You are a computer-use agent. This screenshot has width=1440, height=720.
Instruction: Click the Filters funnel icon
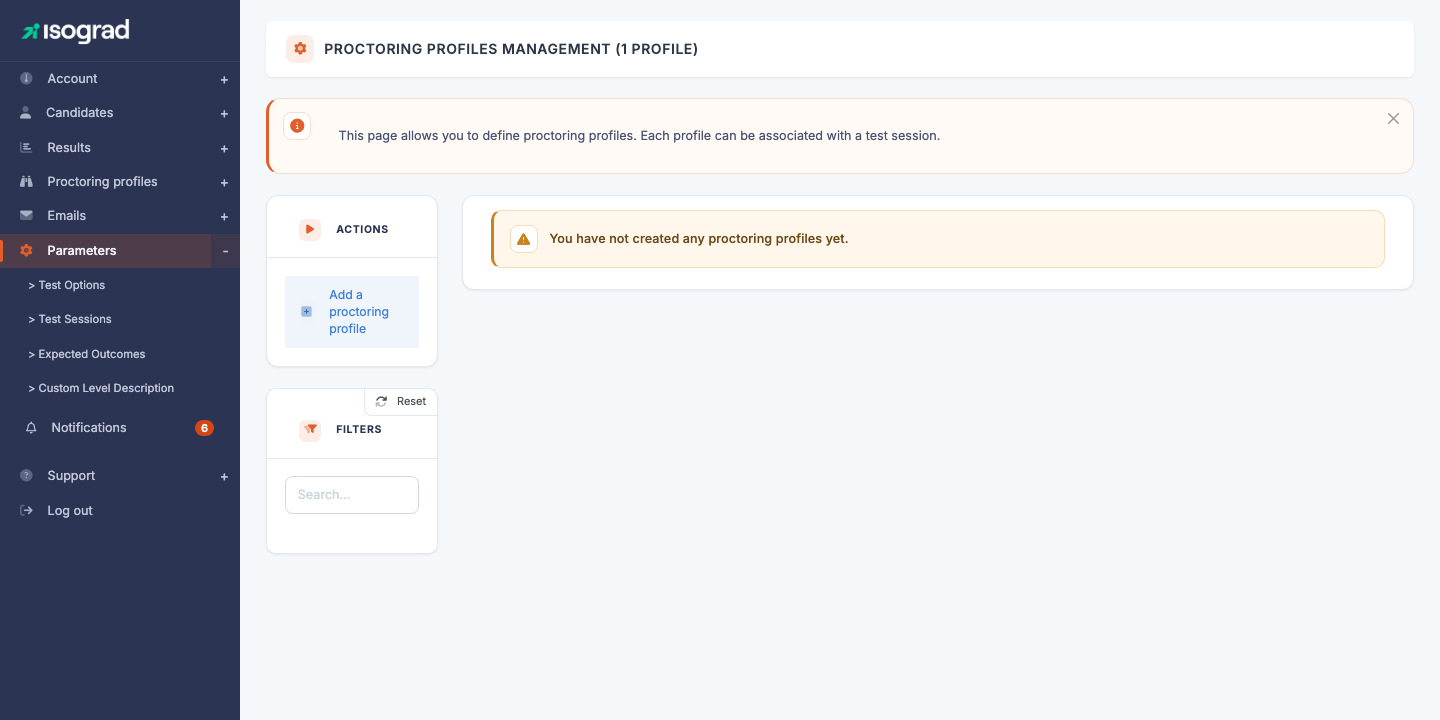310,429
